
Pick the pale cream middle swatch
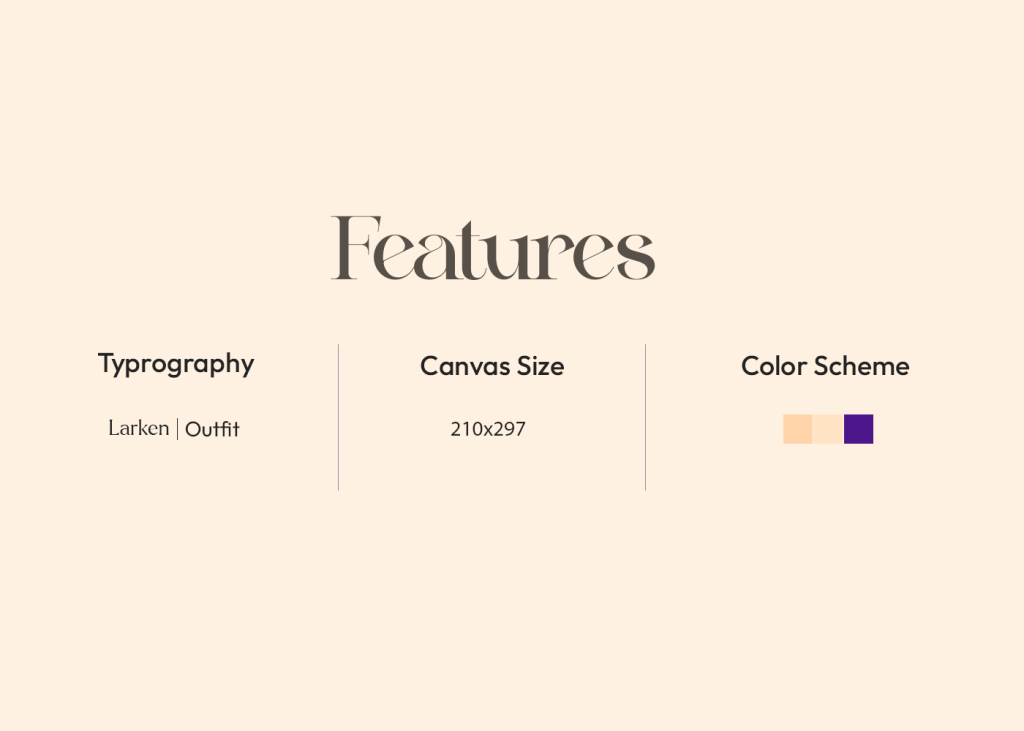(828, 429)
